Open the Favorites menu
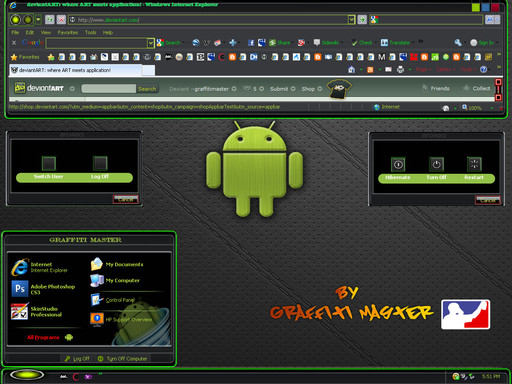The width and height of the screenshot is (512, 384). pyautogui.click(x=68, y=32)
